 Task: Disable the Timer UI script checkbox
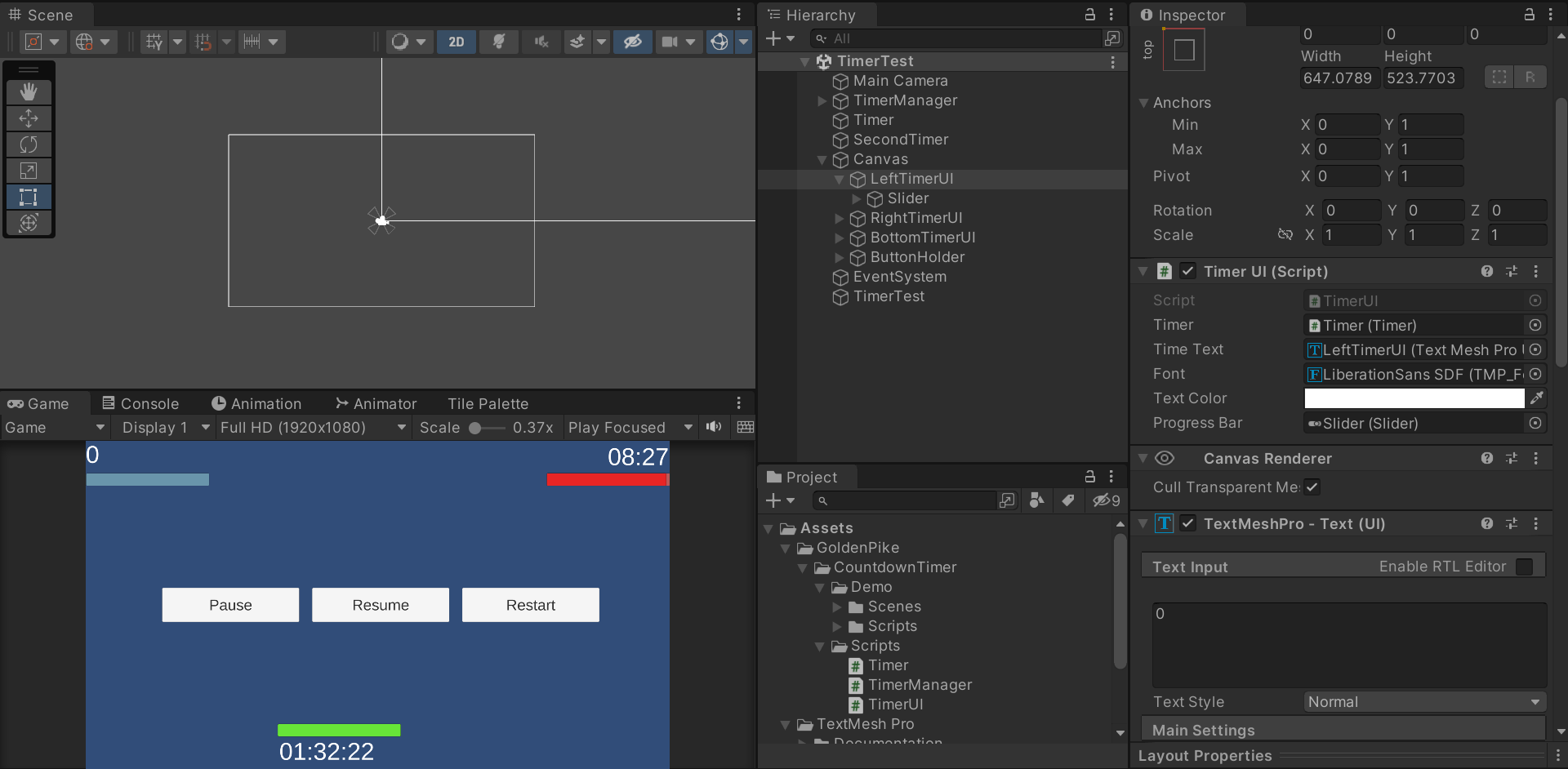coord(1188,271)
